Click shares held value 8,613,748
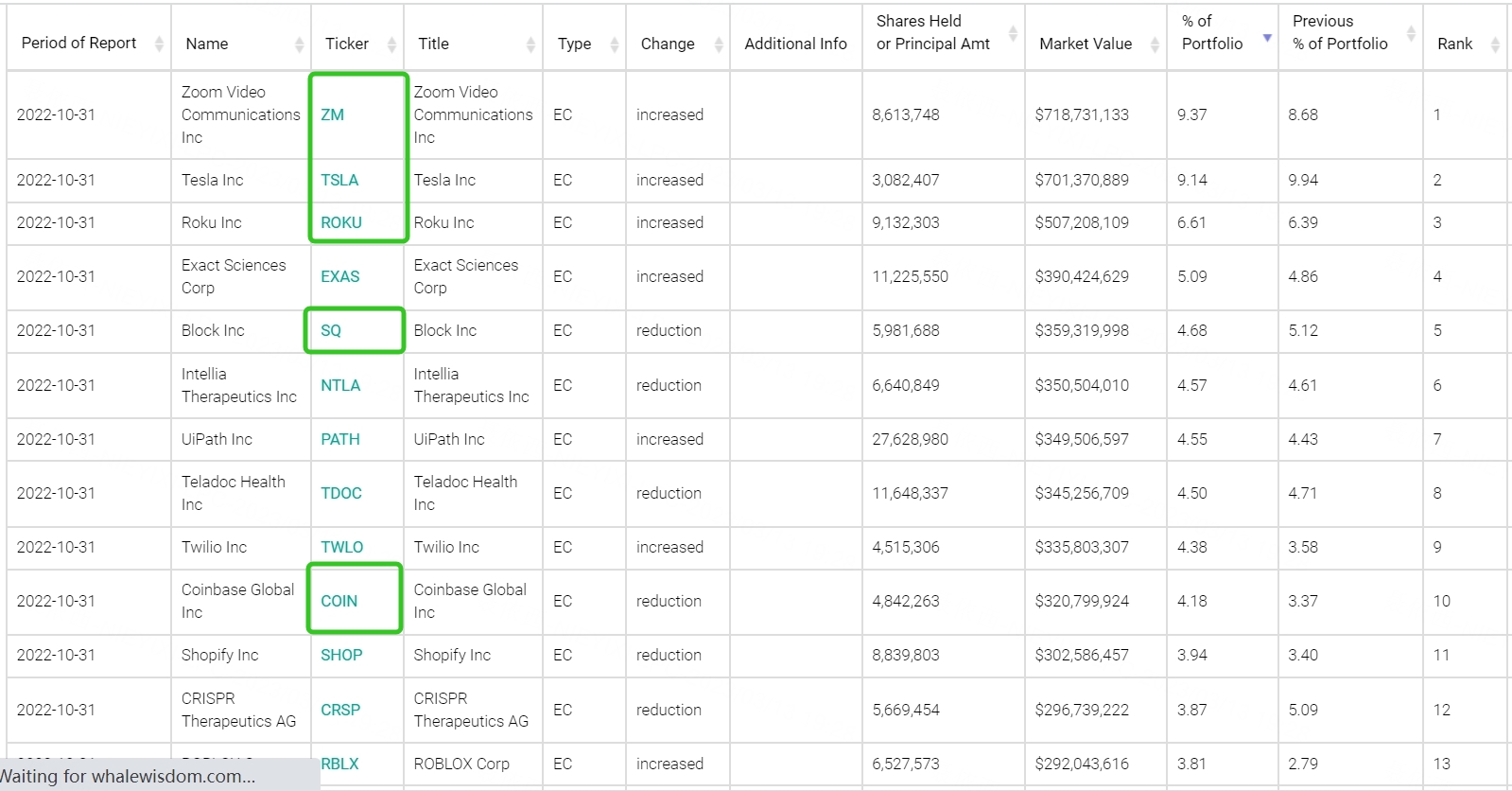Screen dimensions: 1512x791 [906, 114]
